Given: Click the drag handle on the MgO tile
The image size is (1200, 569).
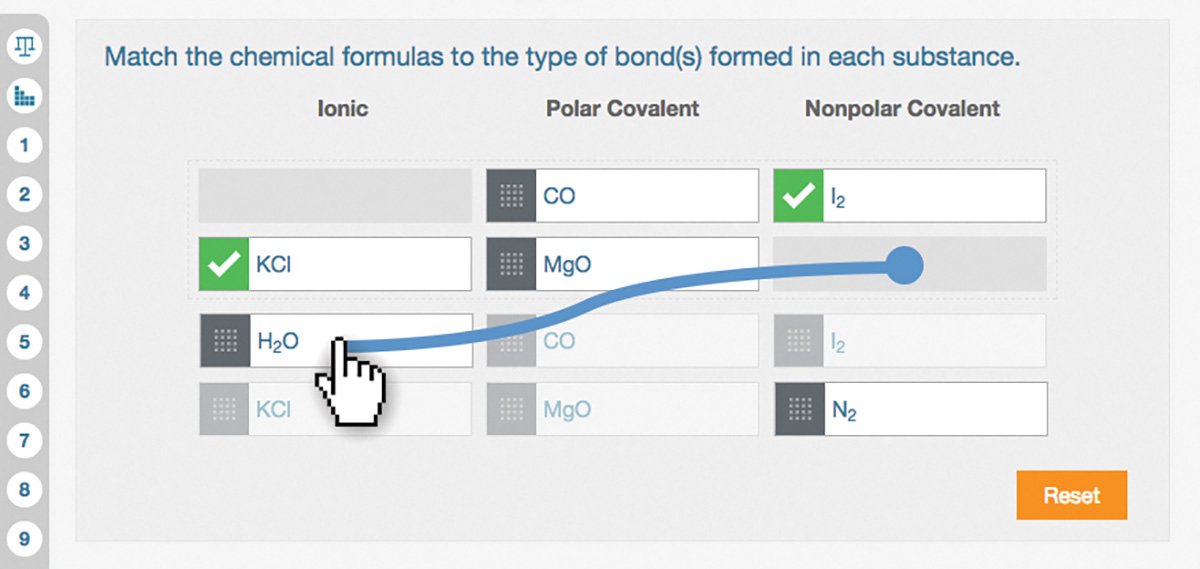Looking at the screenshot, I should [511, 264].
